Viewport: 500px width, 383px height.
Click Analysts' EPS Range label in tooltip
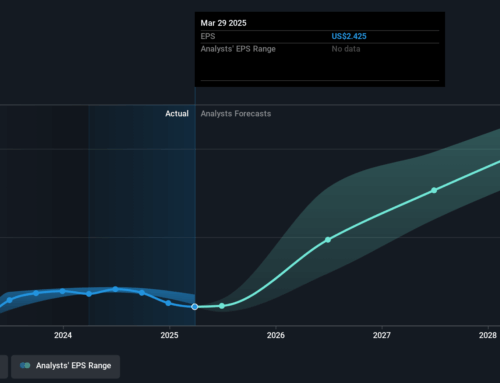[238, 49]
